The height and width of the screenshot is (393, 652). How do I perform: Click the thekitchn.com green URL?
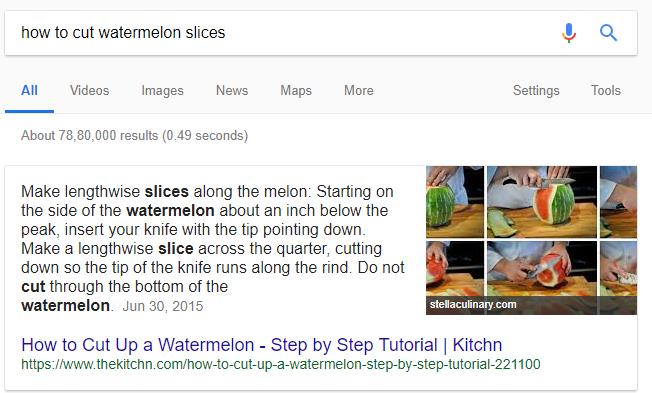tap(281, 364)
